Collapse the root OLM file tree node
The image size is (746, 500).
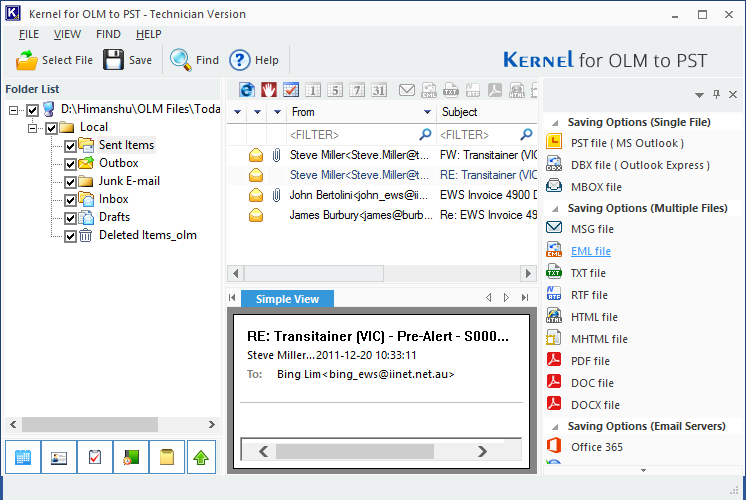pos(14,110)
